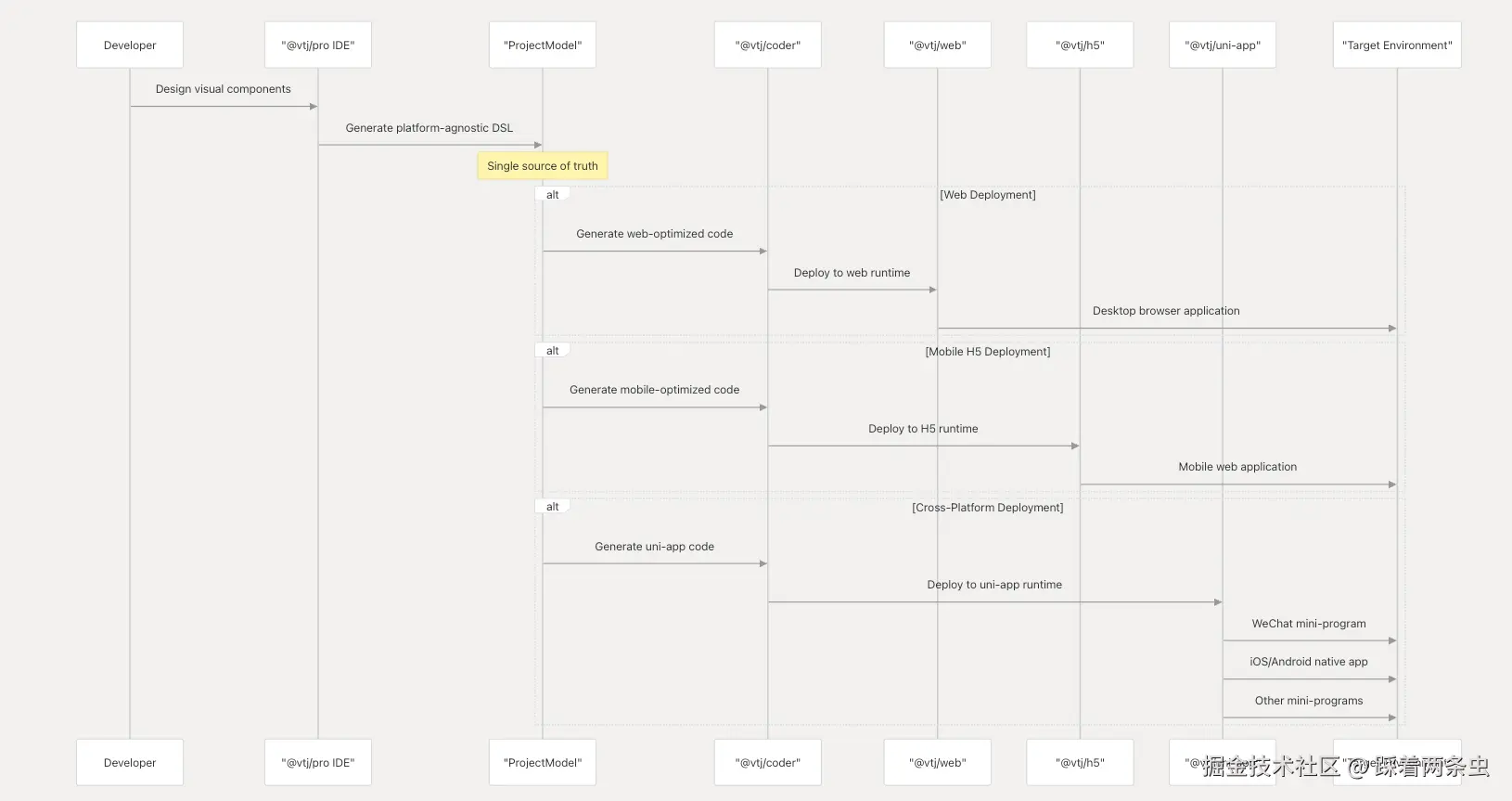This screenshot has height=801, width=1512.
Task: Click the alt tag beside Cross-Platform Deployment
Action: (553, 507)
